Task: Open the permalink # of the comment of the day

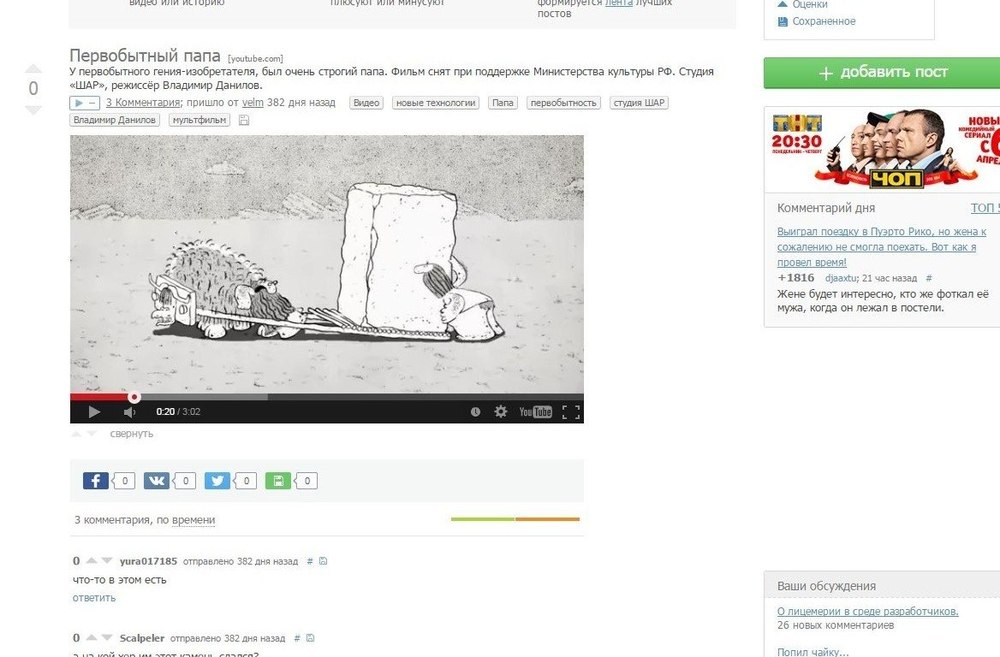Action: click(929, 278)
